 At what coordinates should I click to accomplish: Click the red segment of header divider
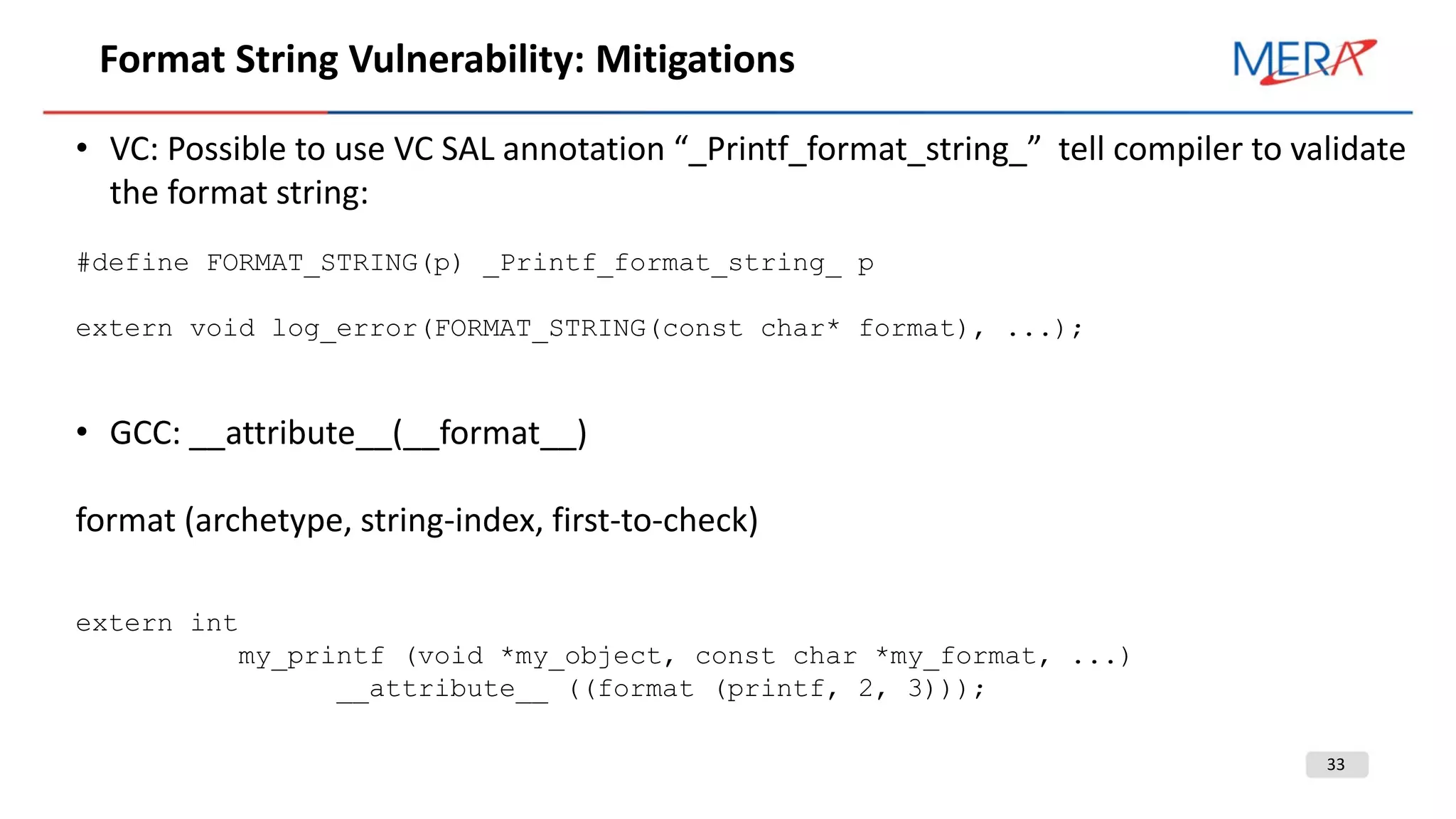(x=185, y=112)
